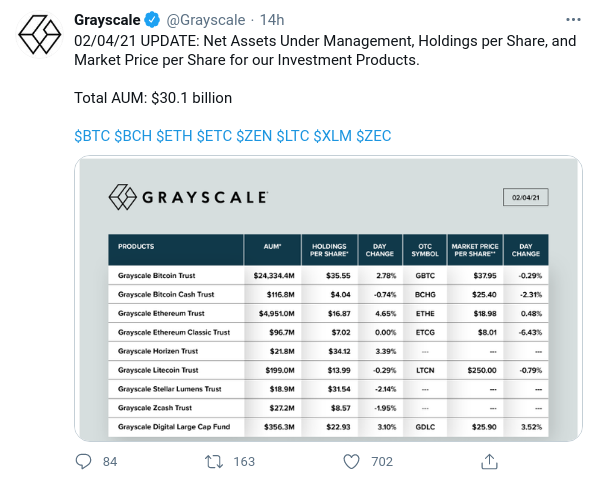Open the $XLM cashtag link

(333, 136)
